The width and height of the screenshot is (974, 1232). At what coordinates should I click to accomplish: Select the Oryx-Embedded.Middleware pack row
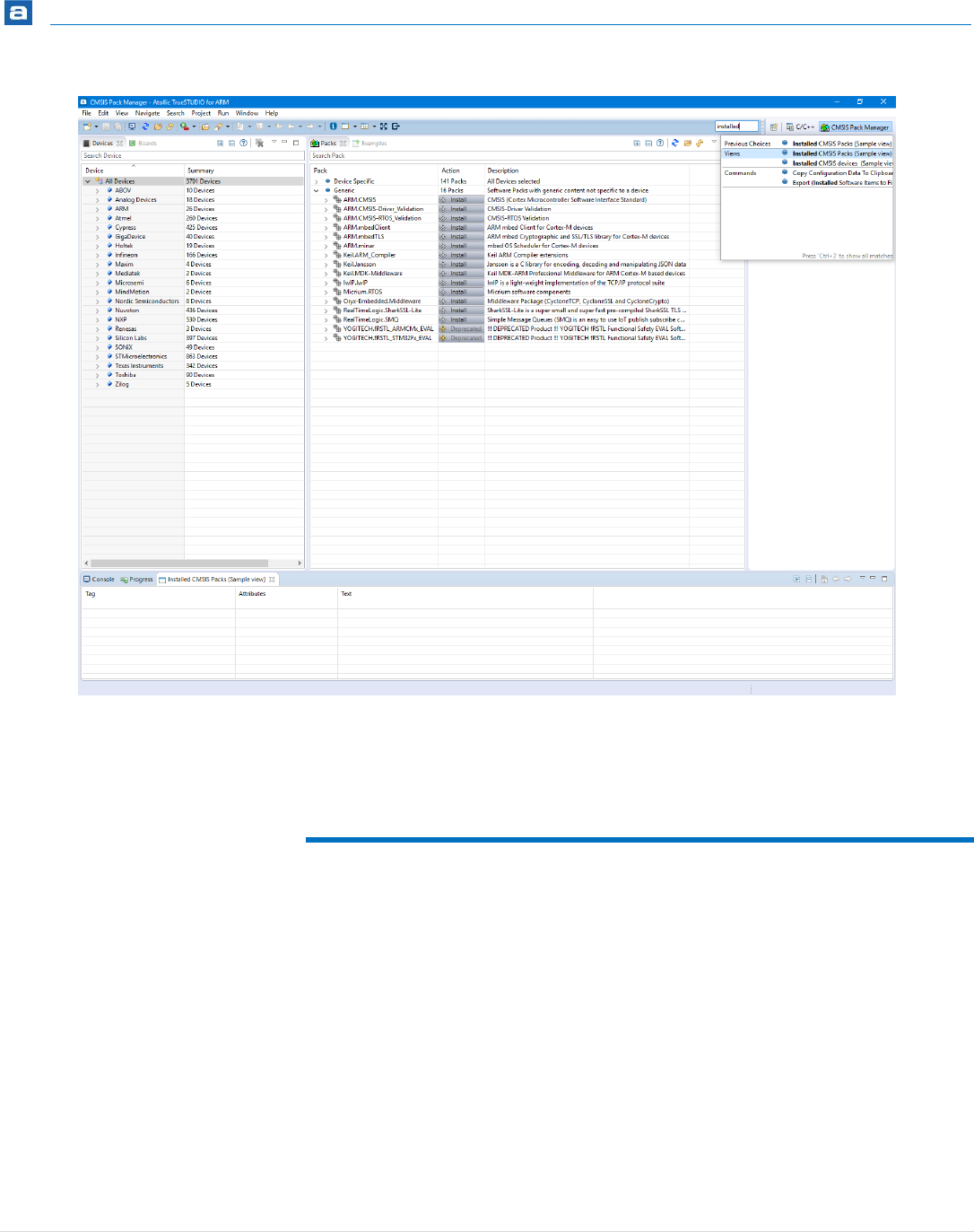527,301
